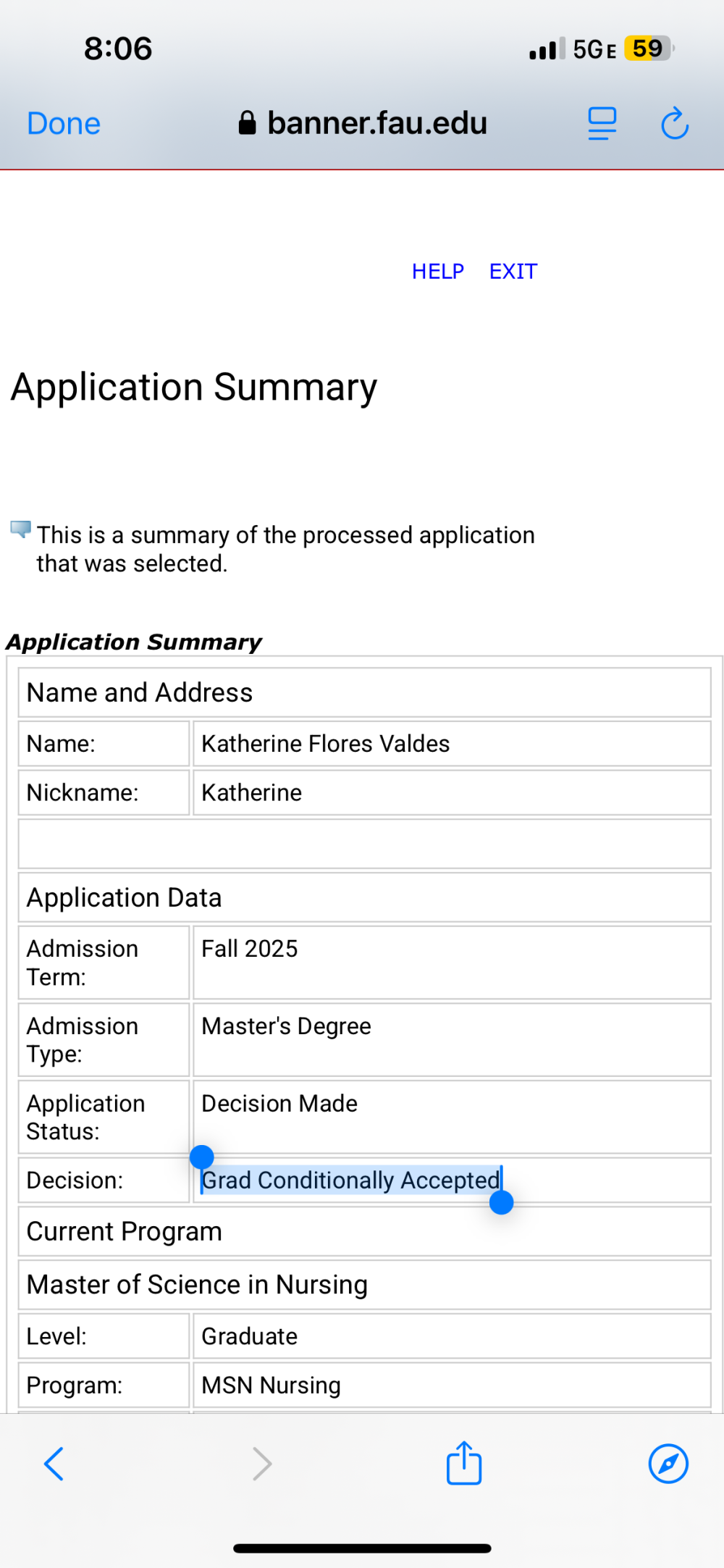Screen dimensions: 724x1568
Task: Tap the info speech bubble icon
Action: [21, 529]
